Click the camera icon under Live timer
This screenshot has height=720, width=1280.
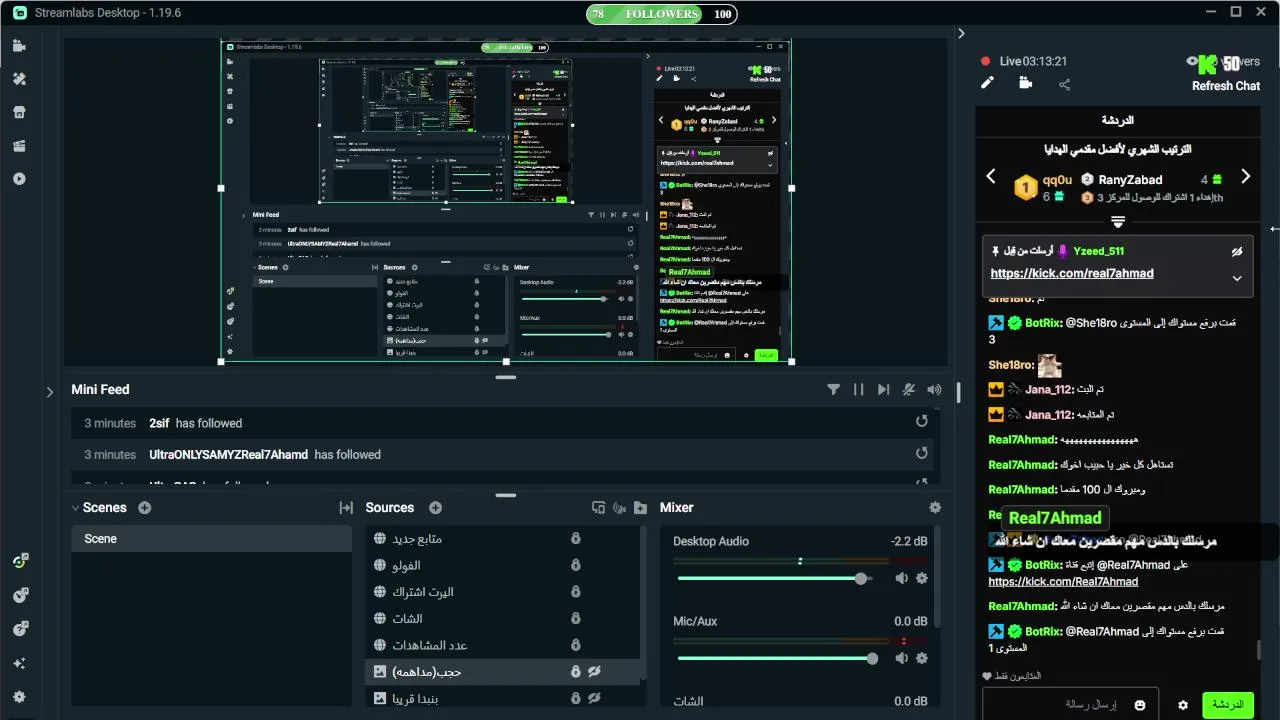point(1026,83)
